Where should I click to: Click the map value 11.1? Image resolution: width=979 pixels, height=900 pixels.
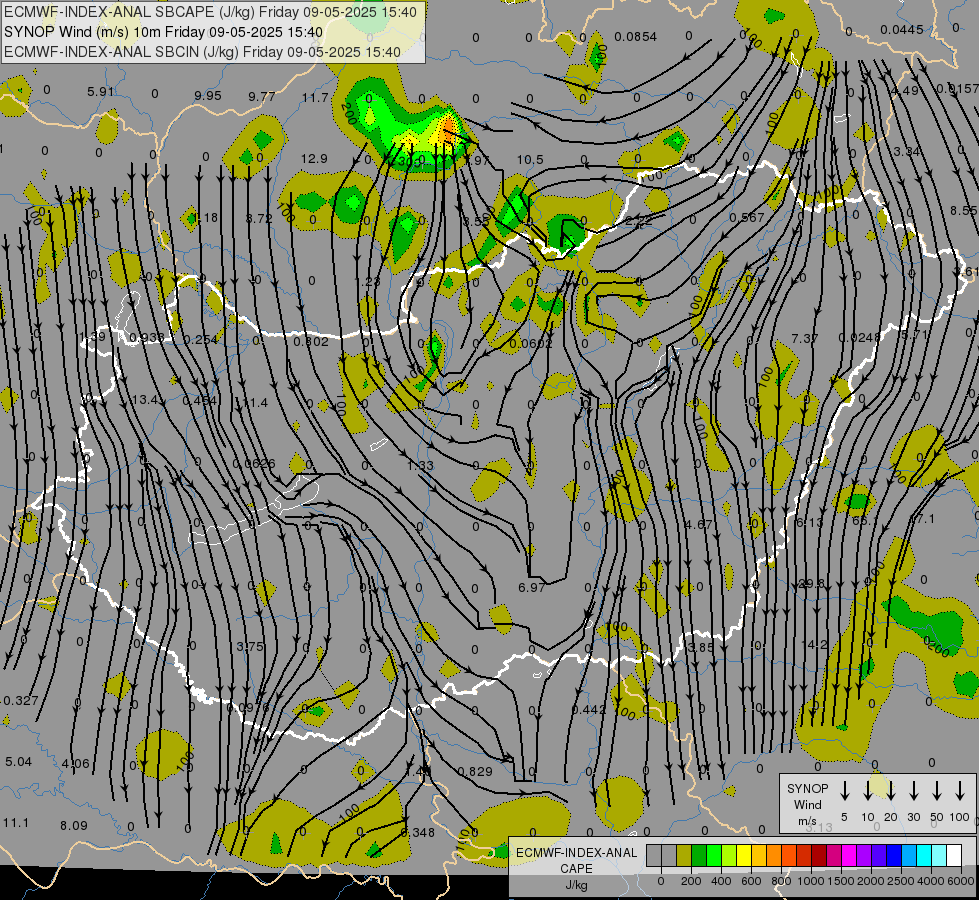[16, 823]
